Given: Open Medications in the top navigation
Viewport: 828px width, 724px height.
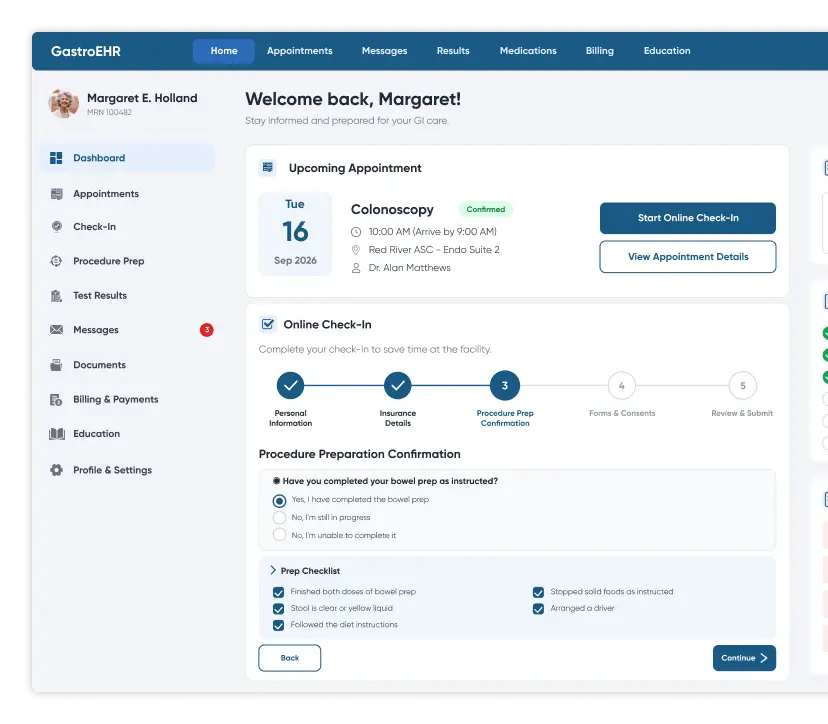Looking at the screenshot, I should click(x=528, y=51).
